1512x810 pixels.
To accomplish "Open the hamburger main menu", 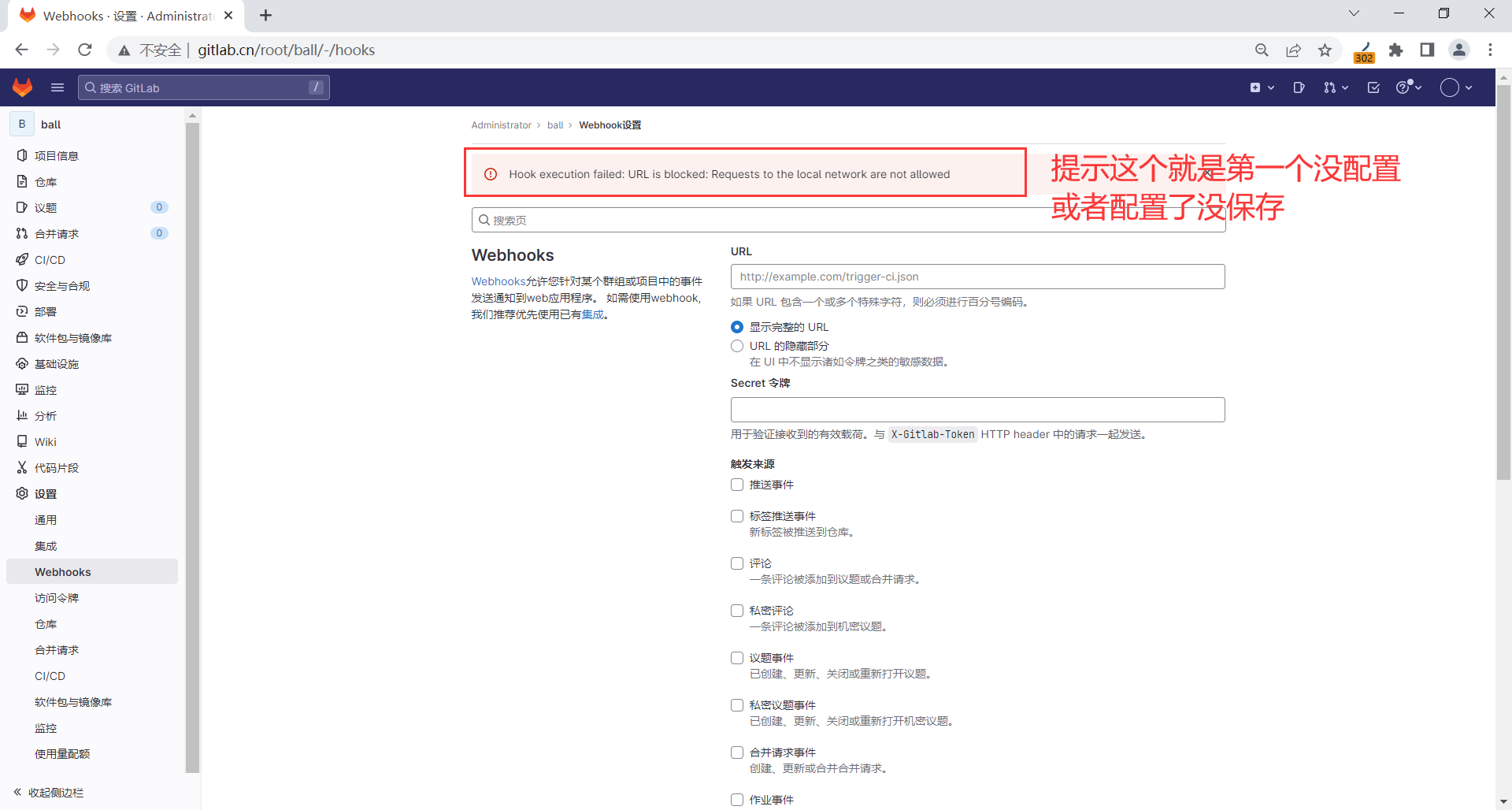I will [x=57, y=87].
